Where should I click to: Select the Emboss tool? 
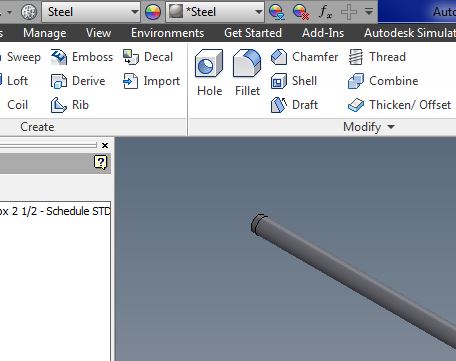click(x=82, y=57)
